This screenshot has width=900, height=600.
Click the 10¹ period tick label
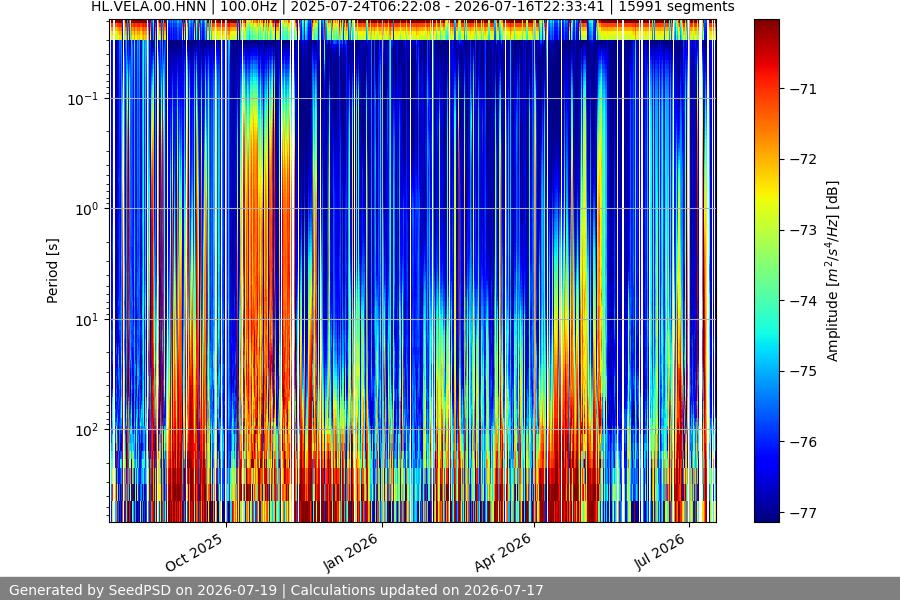[87, 320]
